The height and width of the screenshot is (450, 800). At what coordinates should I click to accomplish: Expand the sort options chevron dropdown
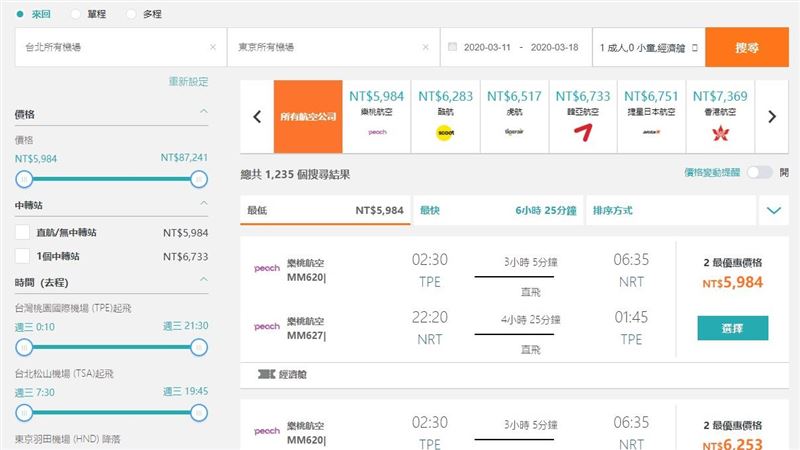pos(774,210)
